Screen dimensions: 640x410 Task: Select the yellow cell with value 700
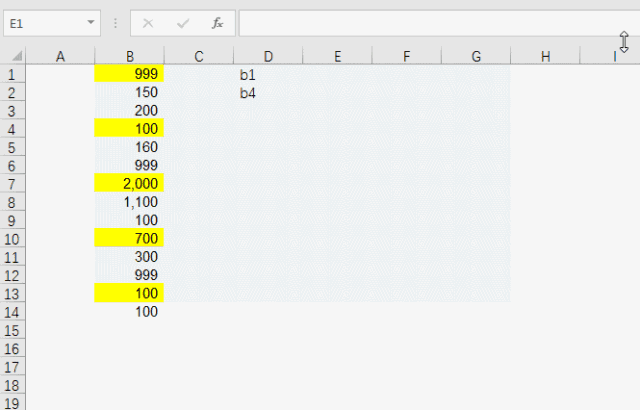coord(129,239)
